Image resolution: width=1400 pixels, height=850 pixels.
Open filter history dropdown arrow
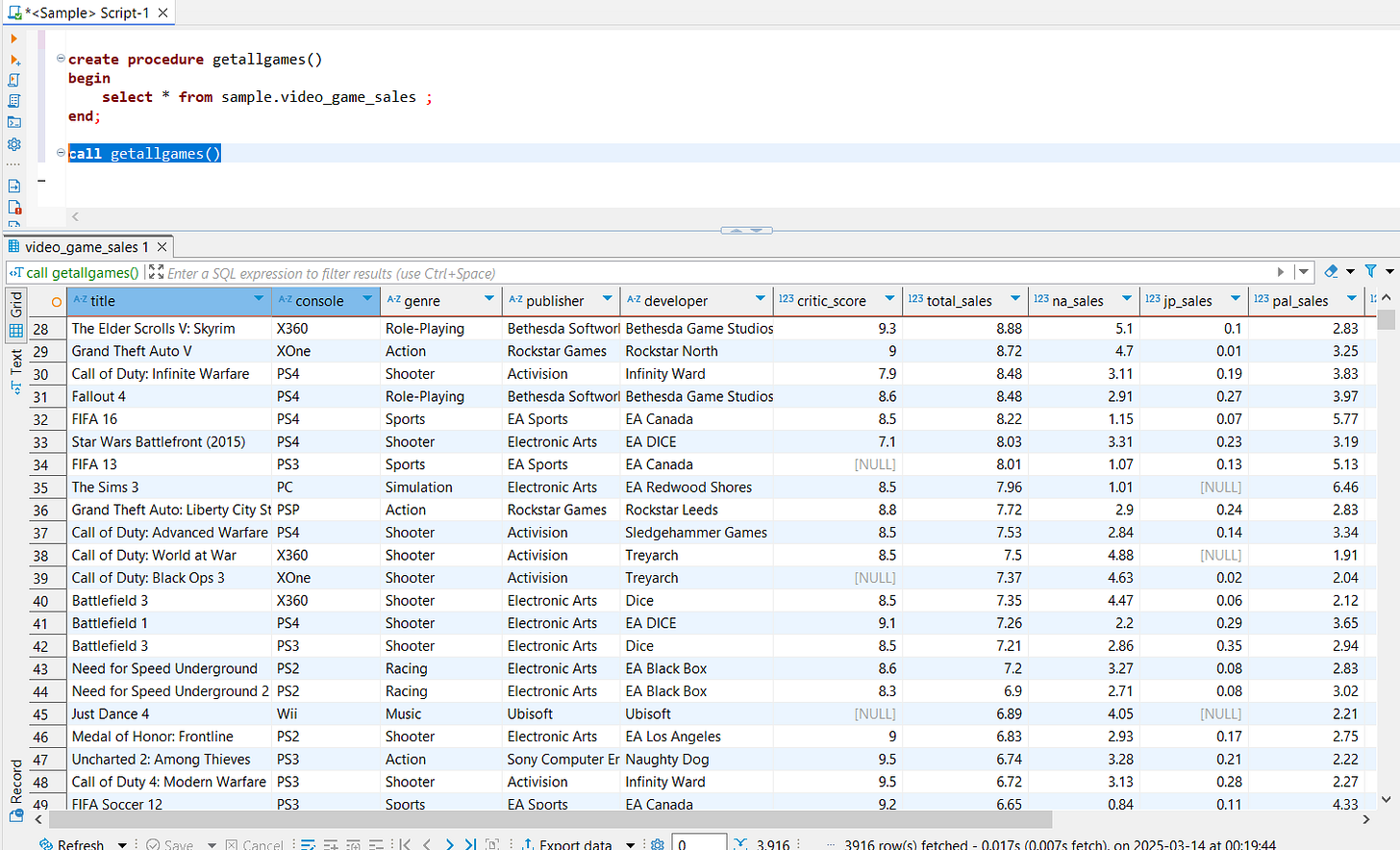(1303, 272)
